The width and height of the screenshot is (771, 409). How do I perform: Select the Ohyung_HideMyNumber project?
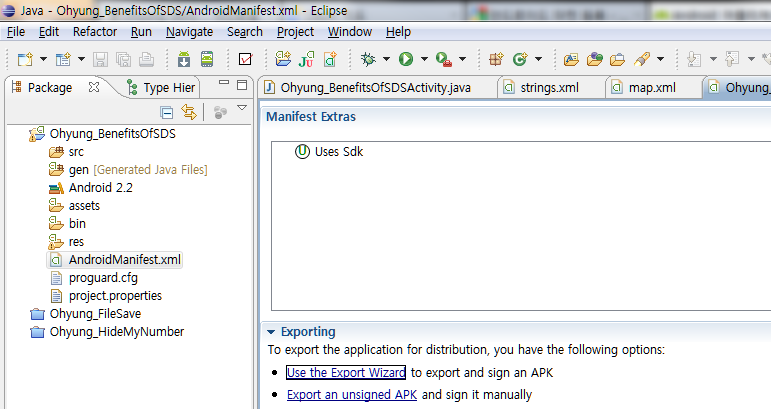116,332
